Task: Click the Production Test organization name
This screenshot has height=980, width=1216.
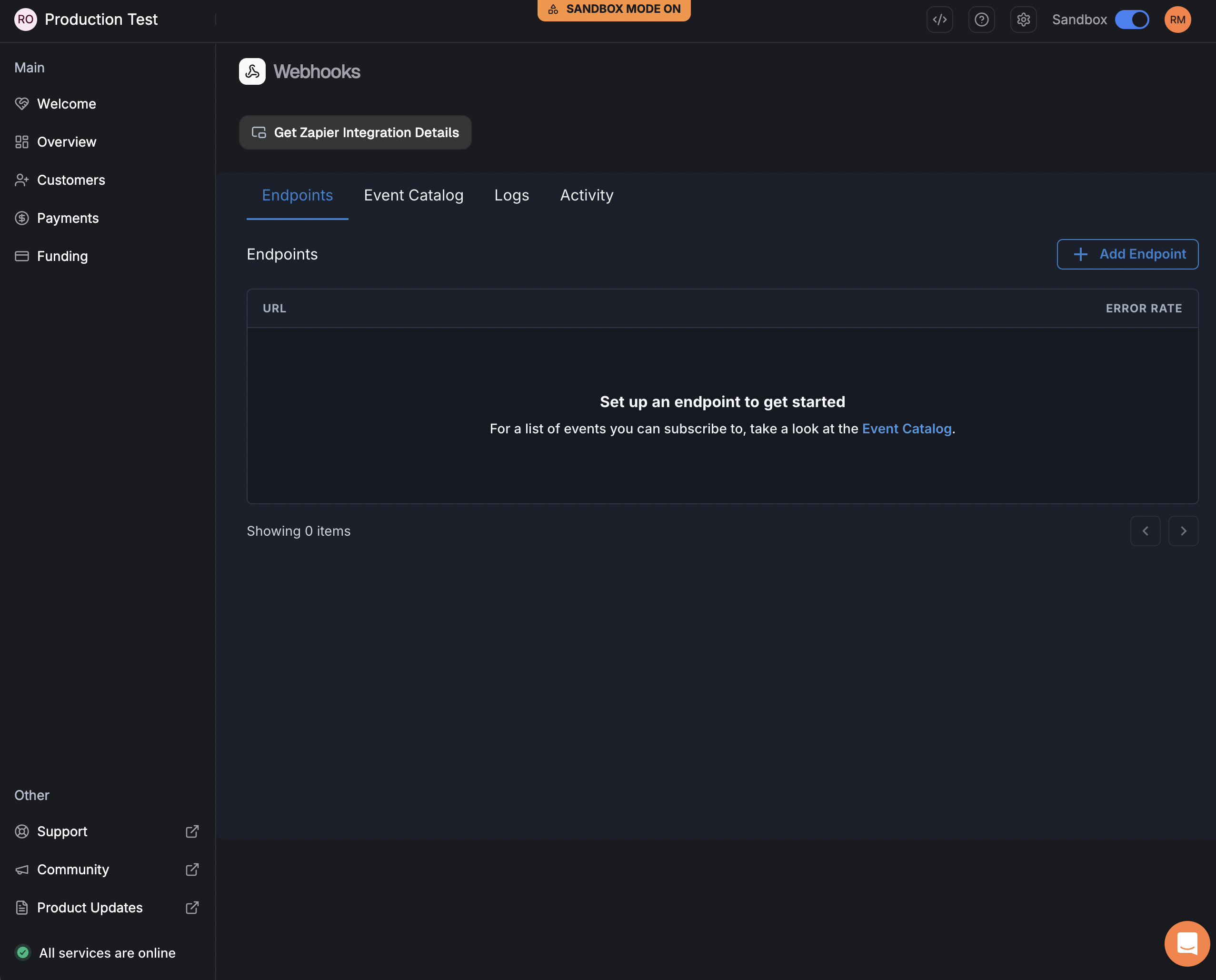Action: point(101,20)
